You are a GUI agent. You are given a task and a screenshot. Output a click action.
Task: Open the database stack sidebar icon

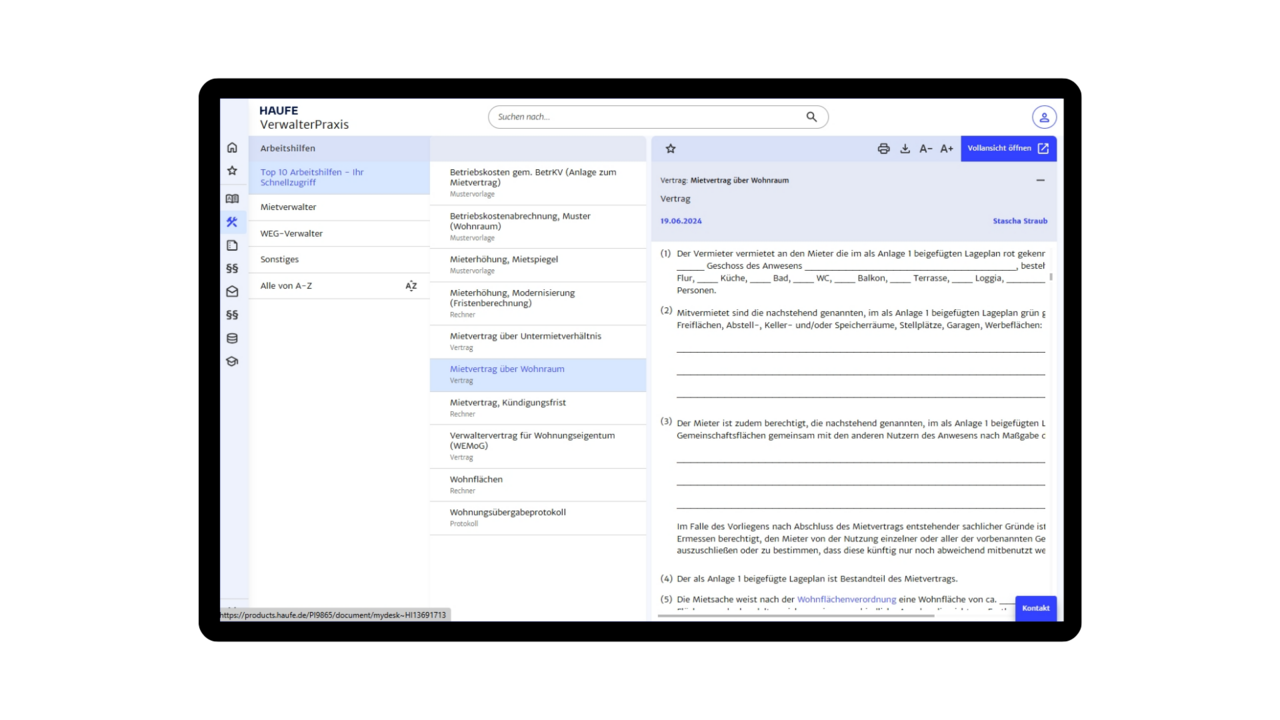click(x=232, y=339)
